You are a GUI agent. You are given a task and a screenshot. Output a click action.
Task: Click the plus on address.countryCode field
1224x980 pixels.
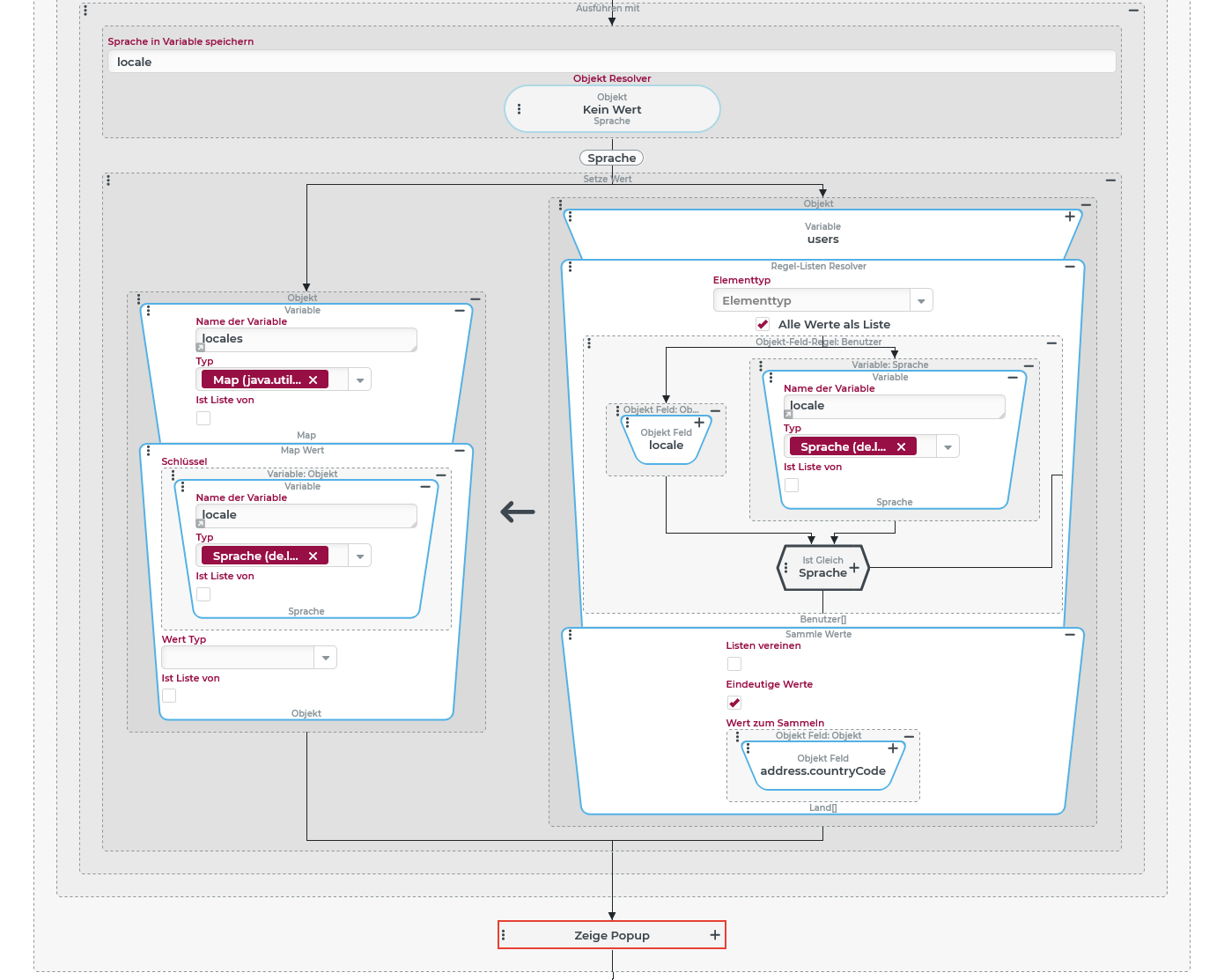(892, 748)
